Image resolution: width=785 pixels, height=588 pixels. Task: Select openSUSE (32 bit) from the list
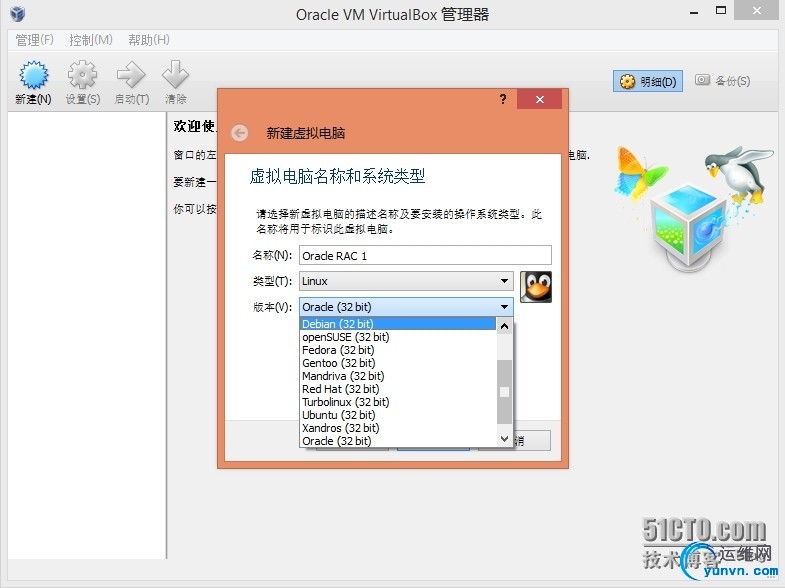point(398,337)
